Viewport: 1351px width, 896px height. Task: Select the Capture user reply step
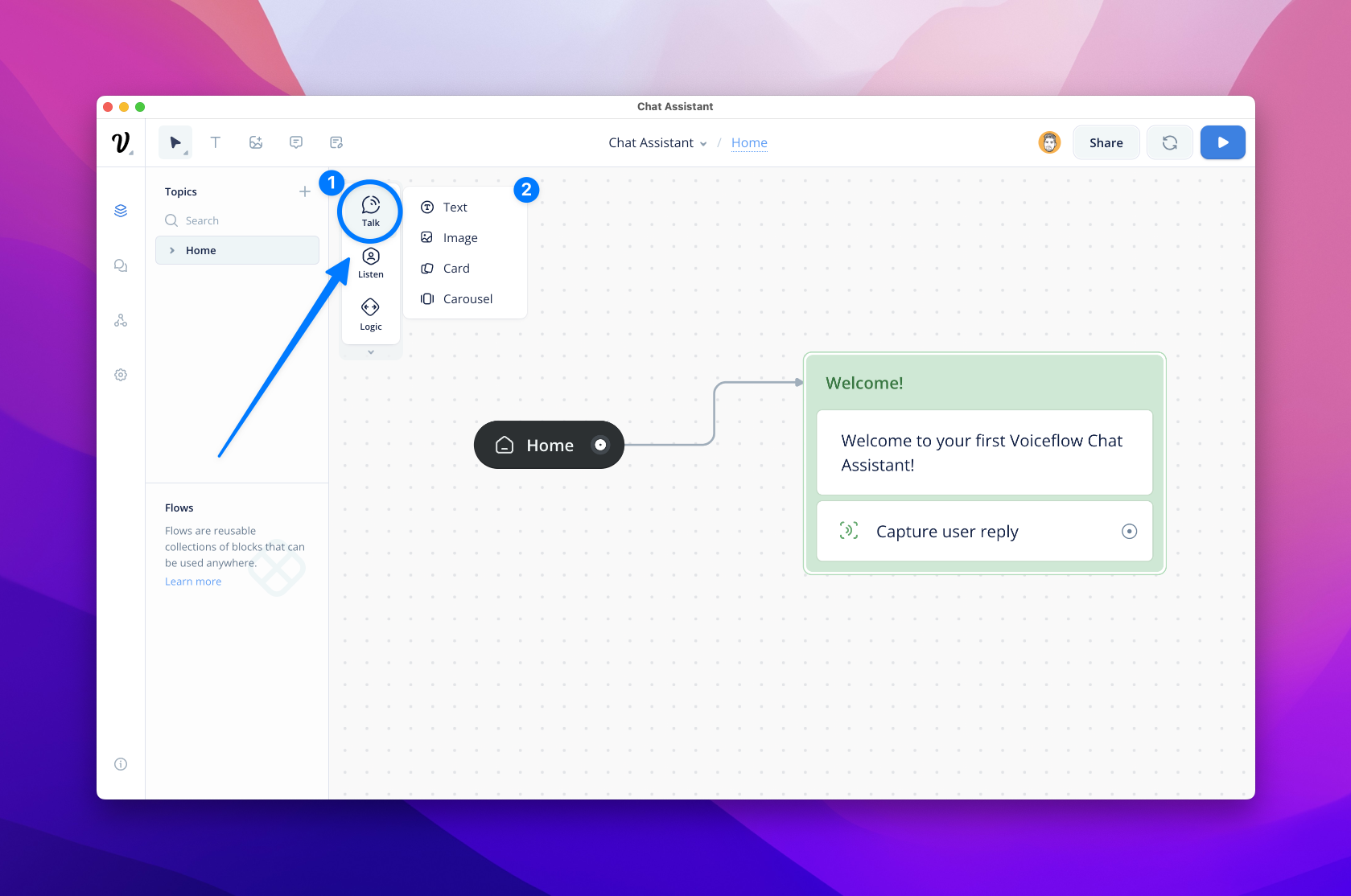985,531
